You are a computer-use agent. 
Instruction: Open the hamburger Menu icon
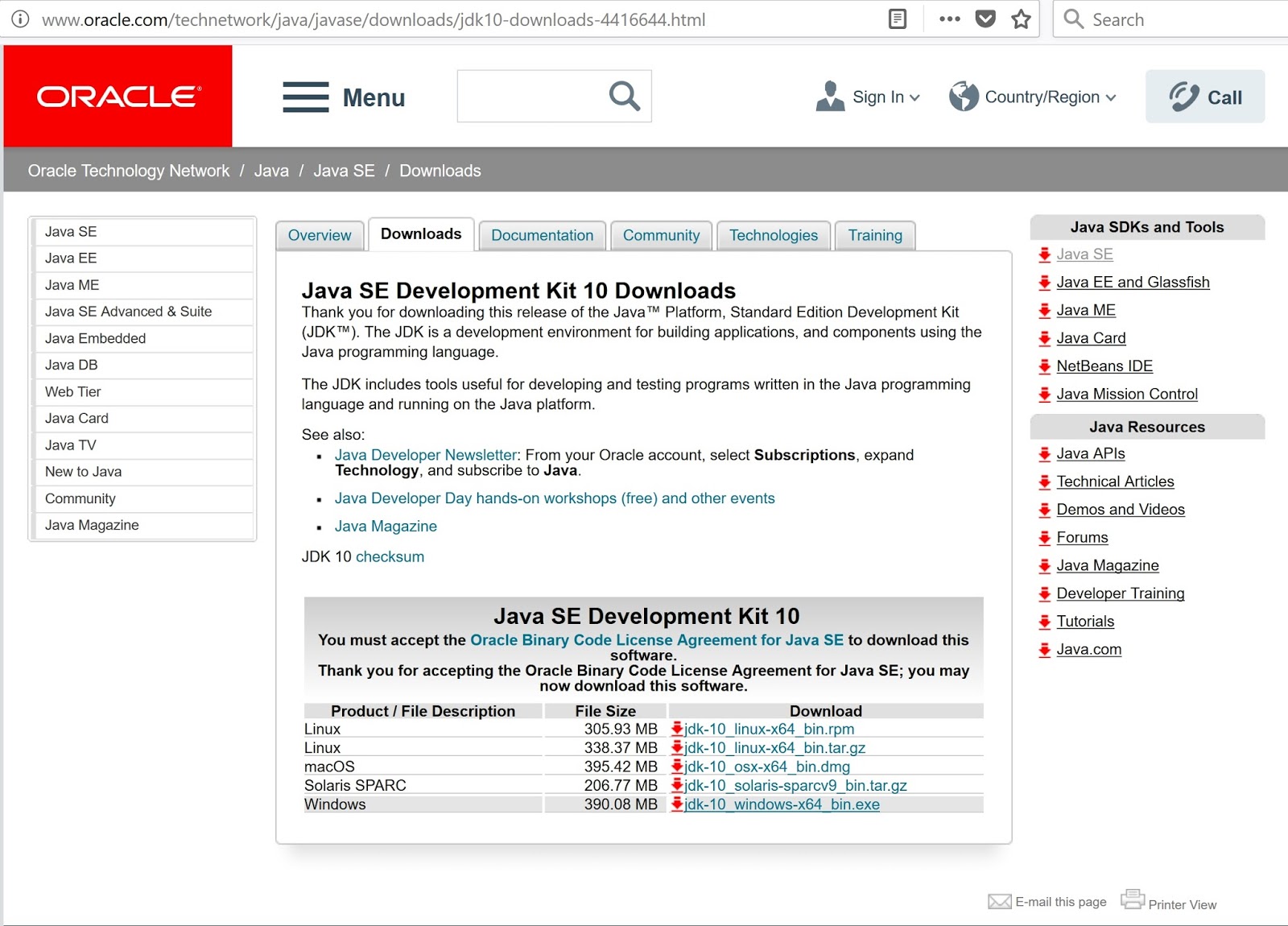306,97
